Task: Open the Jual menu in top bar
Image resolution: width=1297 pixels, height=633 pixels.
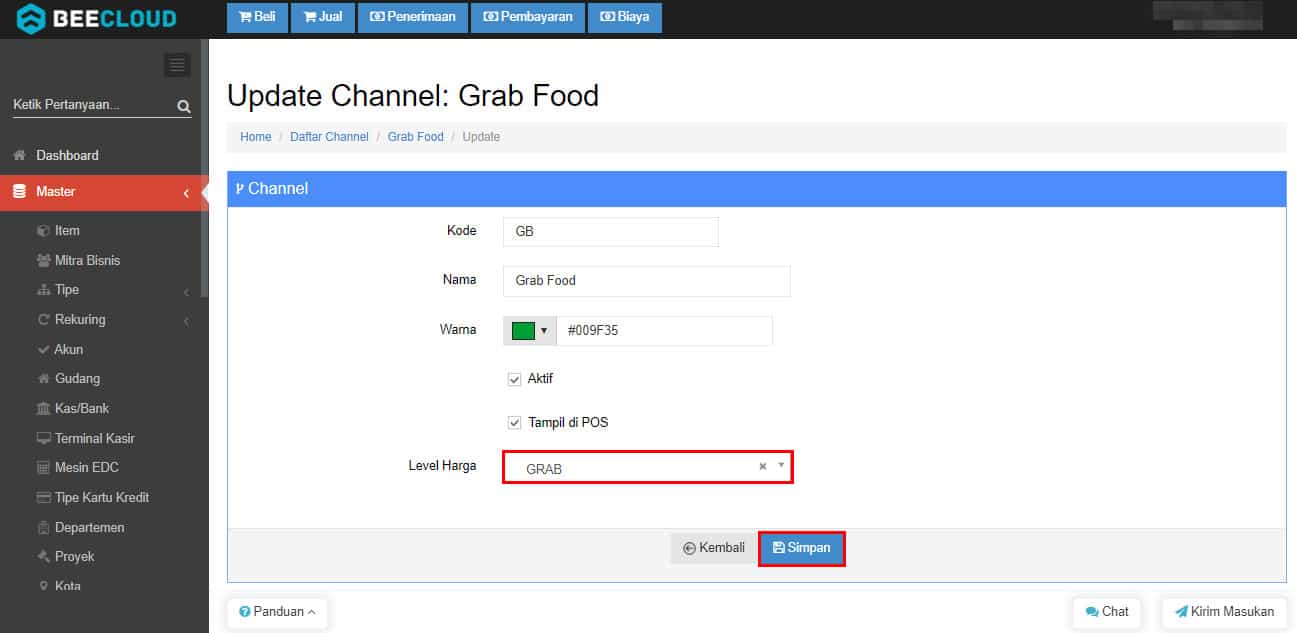Action: [x=322, y=17]
